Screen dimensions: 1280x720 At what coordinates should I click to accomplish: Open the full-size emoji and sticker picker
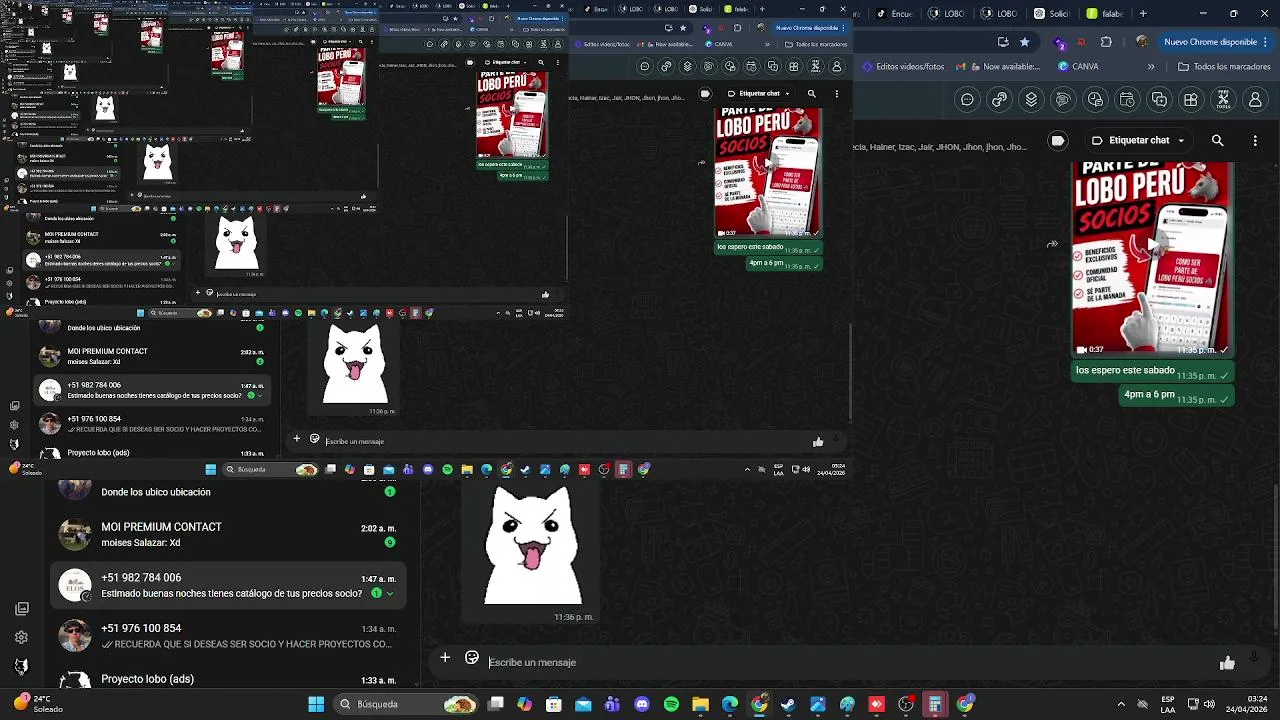click(472, 658)
